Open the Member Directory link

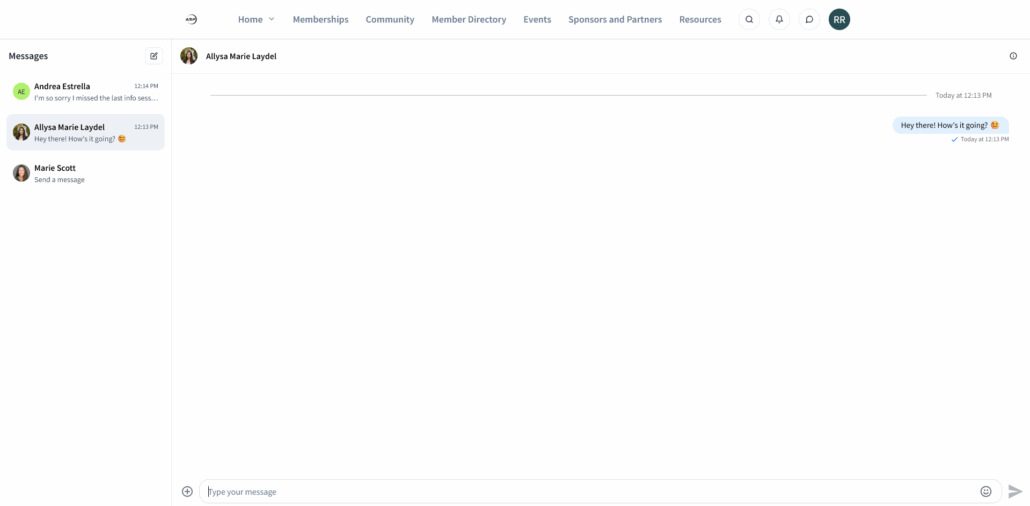[x=469, y=19]
